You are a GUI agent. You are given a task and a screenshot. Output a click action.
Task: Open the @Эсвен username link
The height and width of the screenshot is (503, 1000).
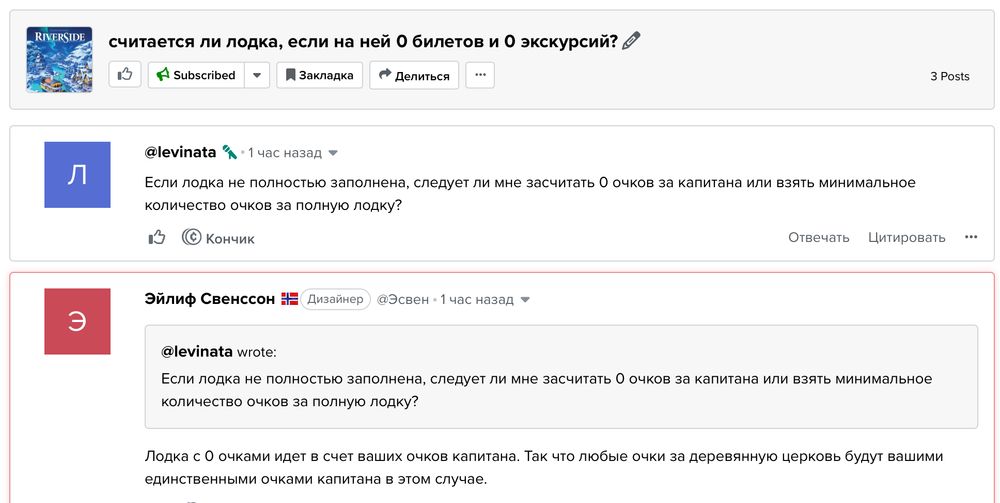tap(402, 300)
